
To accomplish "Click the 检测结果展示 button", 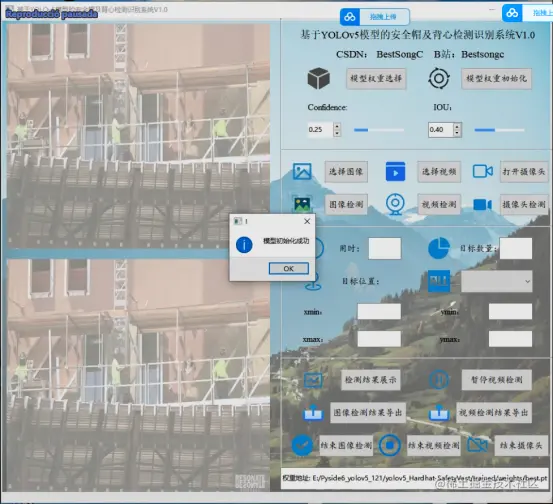I will coord(370,380).
